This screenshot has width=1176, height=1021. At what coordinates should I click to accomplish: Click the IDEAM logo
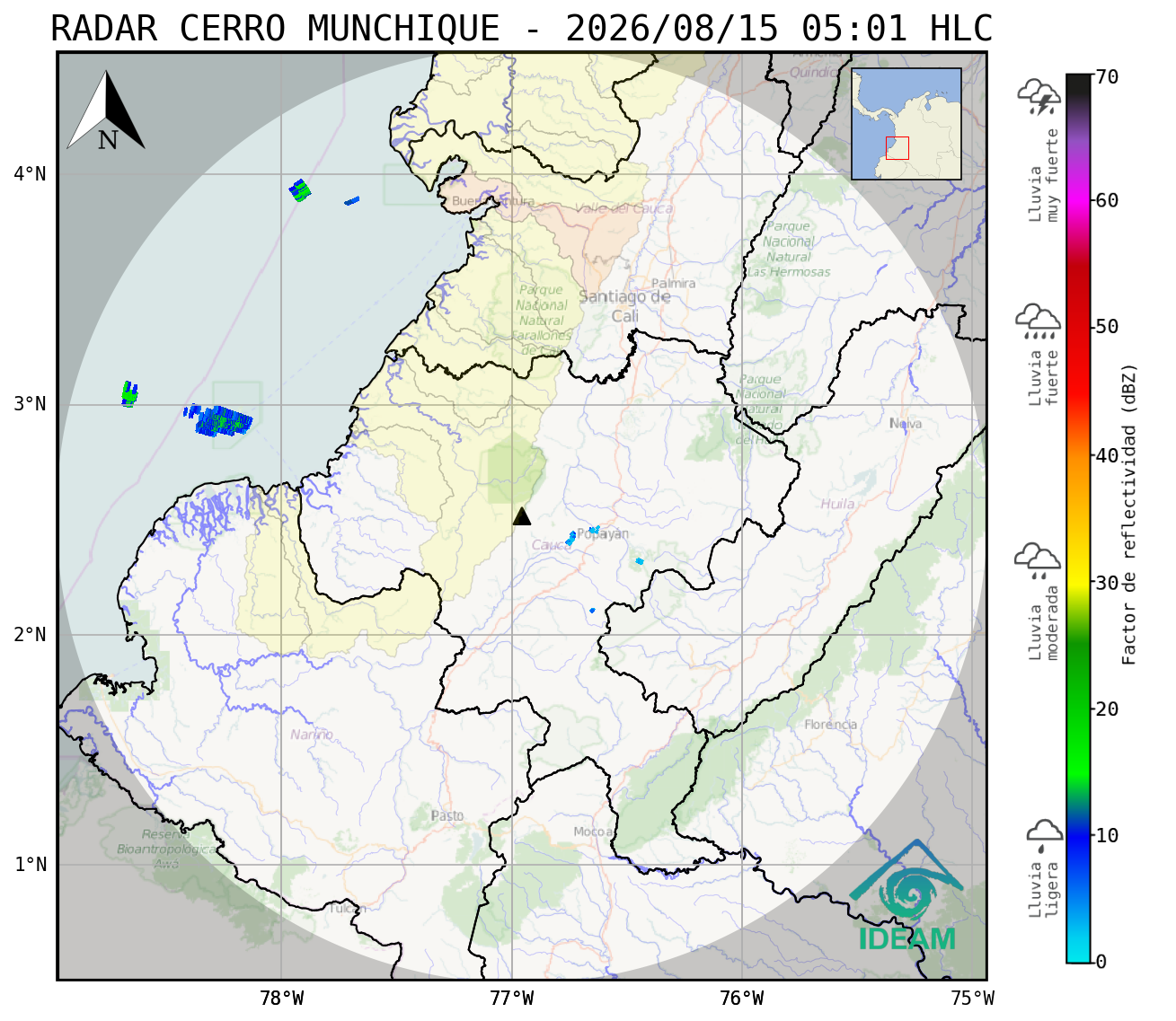pos(907,896)
